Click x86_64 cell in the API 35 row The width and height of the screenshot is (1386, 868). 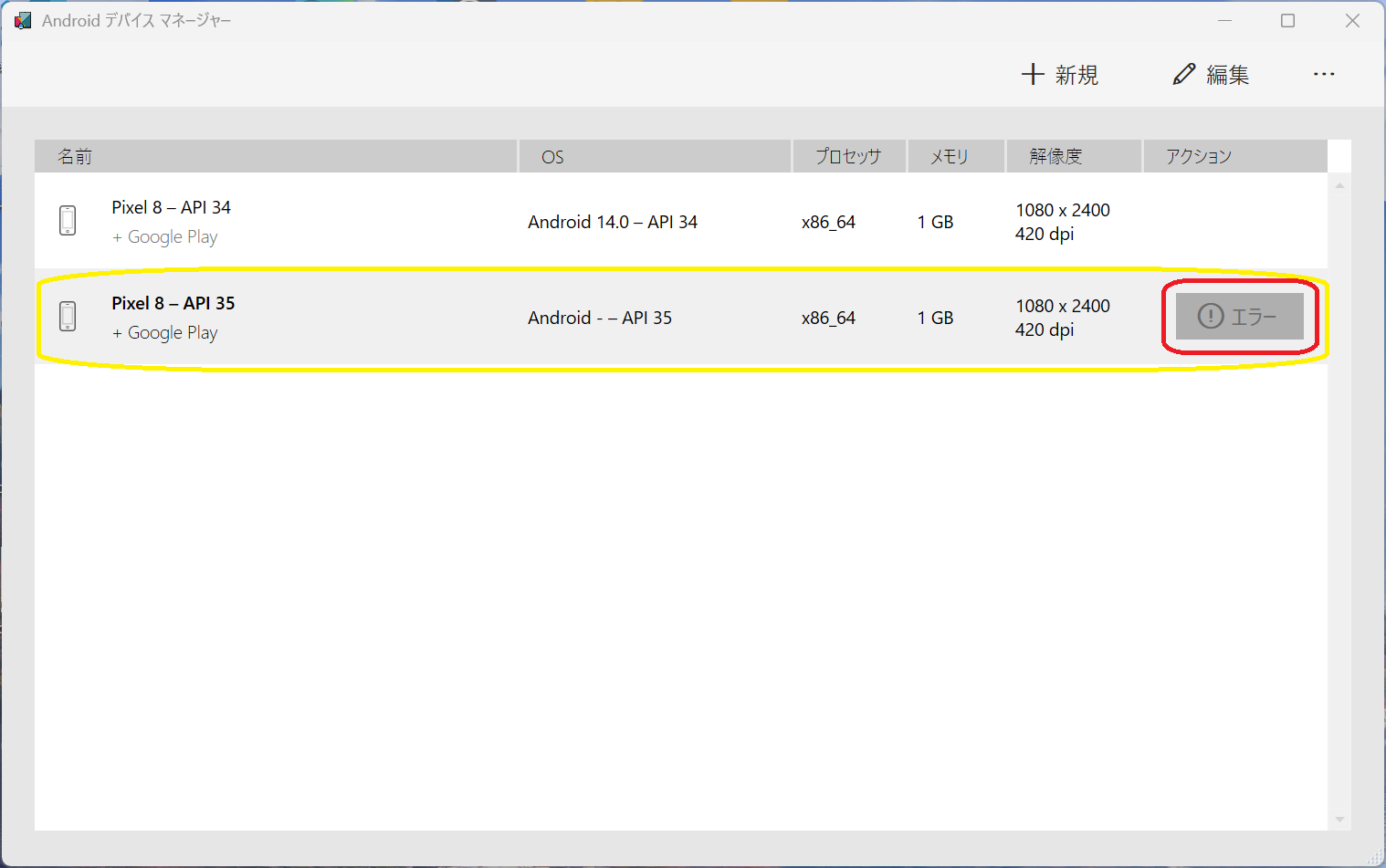click(x=828, y=318)
